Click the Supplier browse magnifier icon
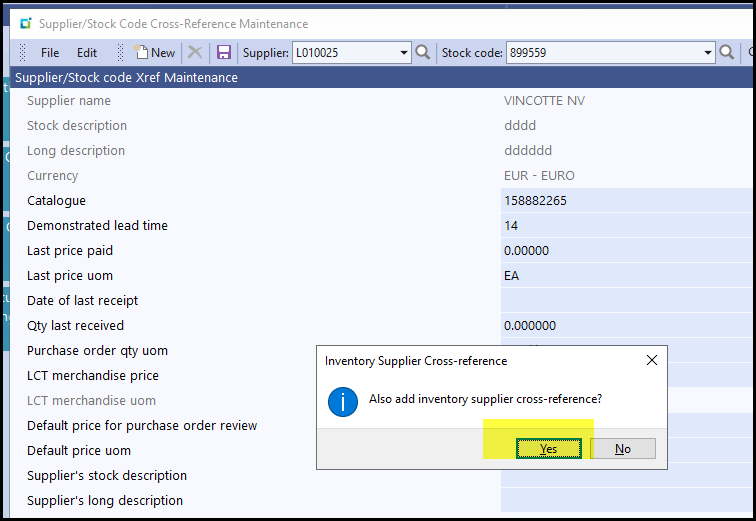 (423, 53)
